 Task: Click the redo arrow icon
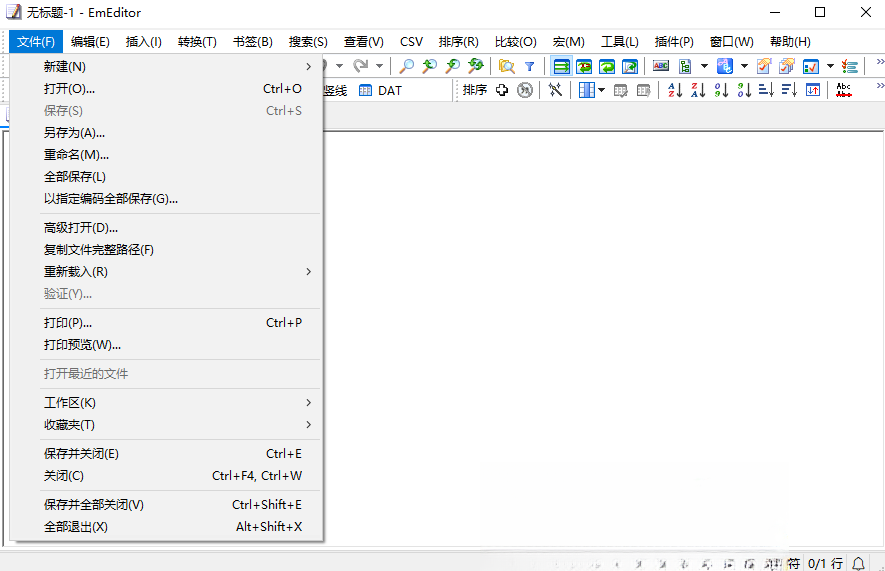tap(361, 67)
